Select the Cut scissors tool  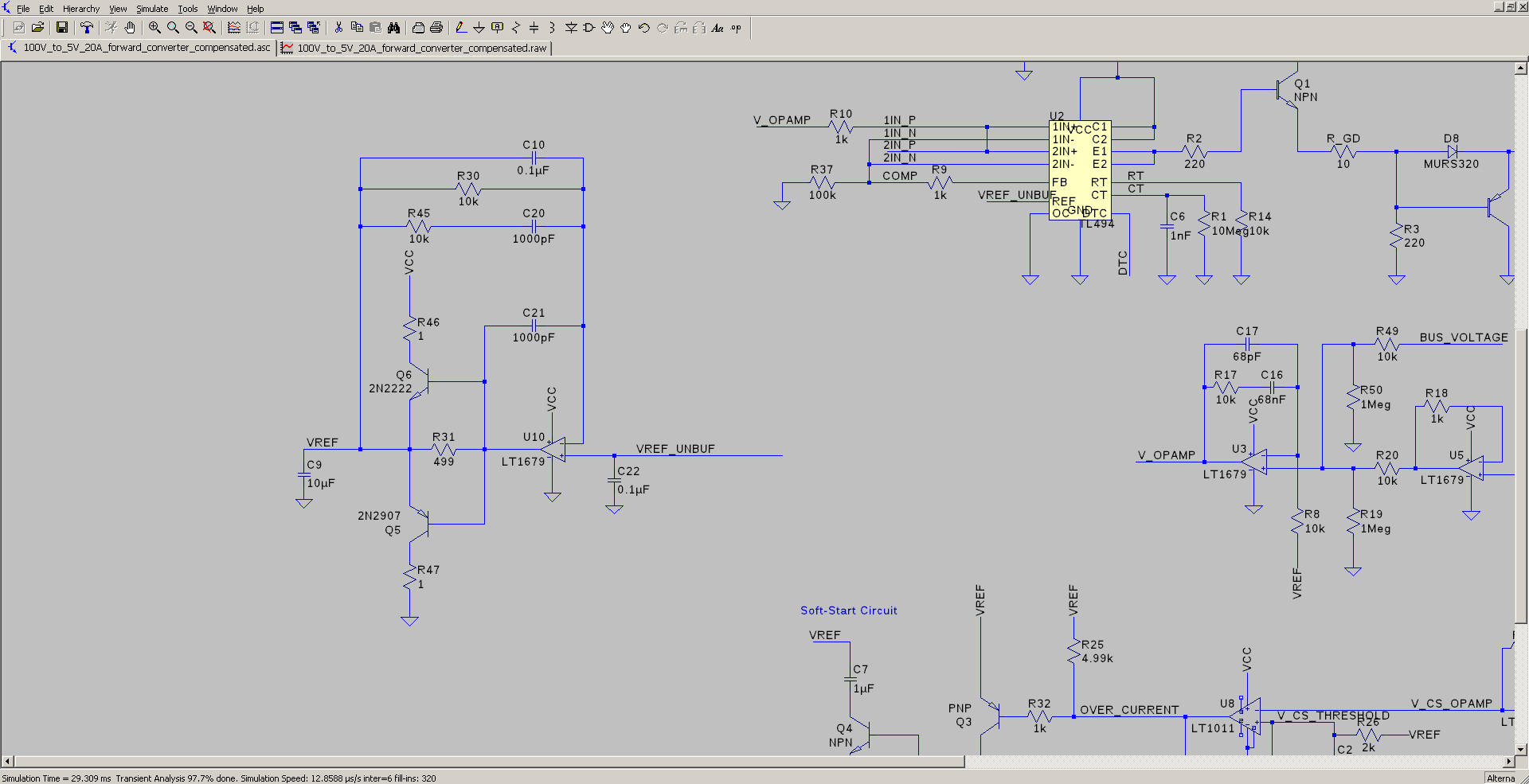coord(338,28)
